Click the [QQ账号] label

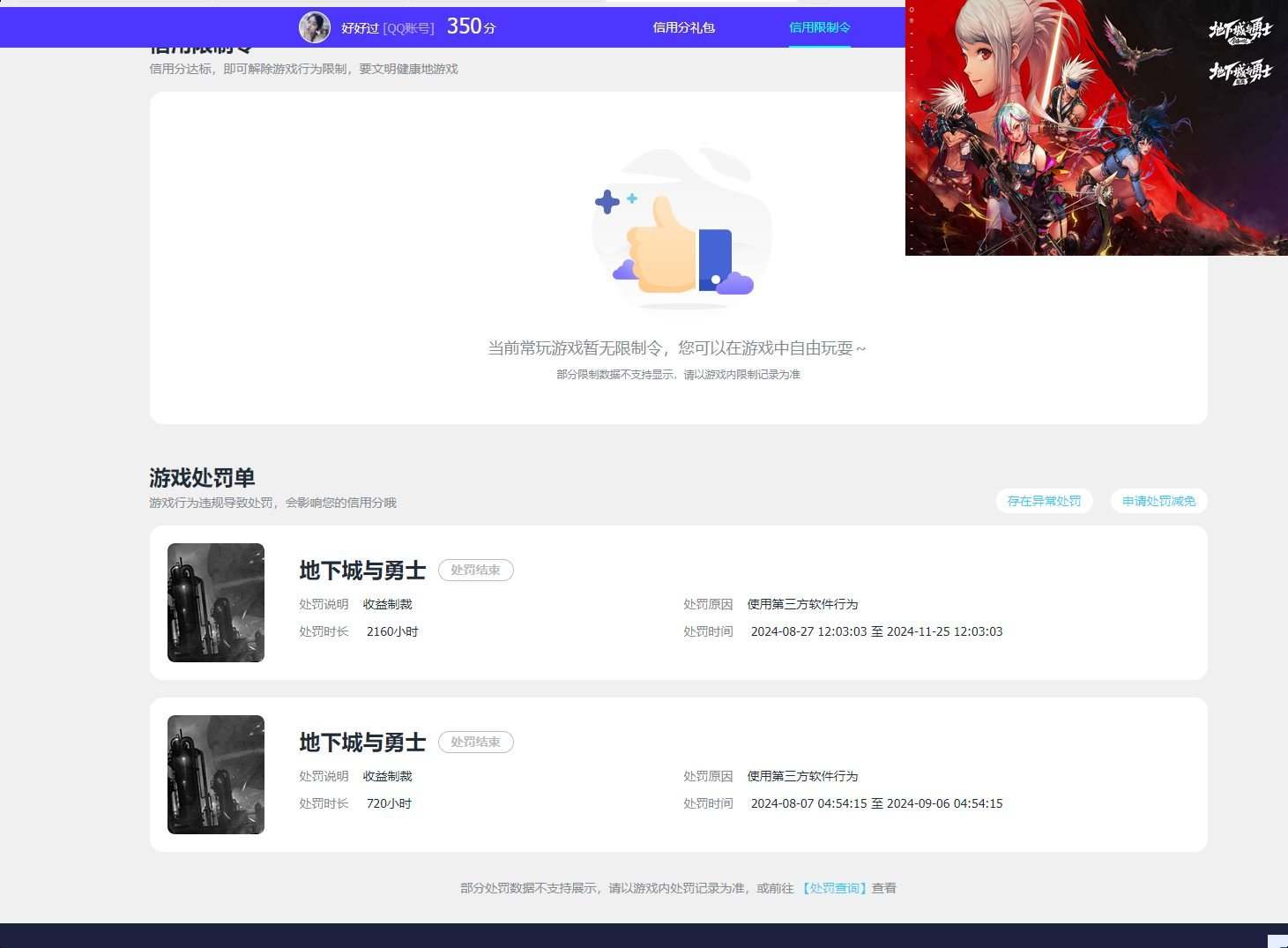point(408,28)
